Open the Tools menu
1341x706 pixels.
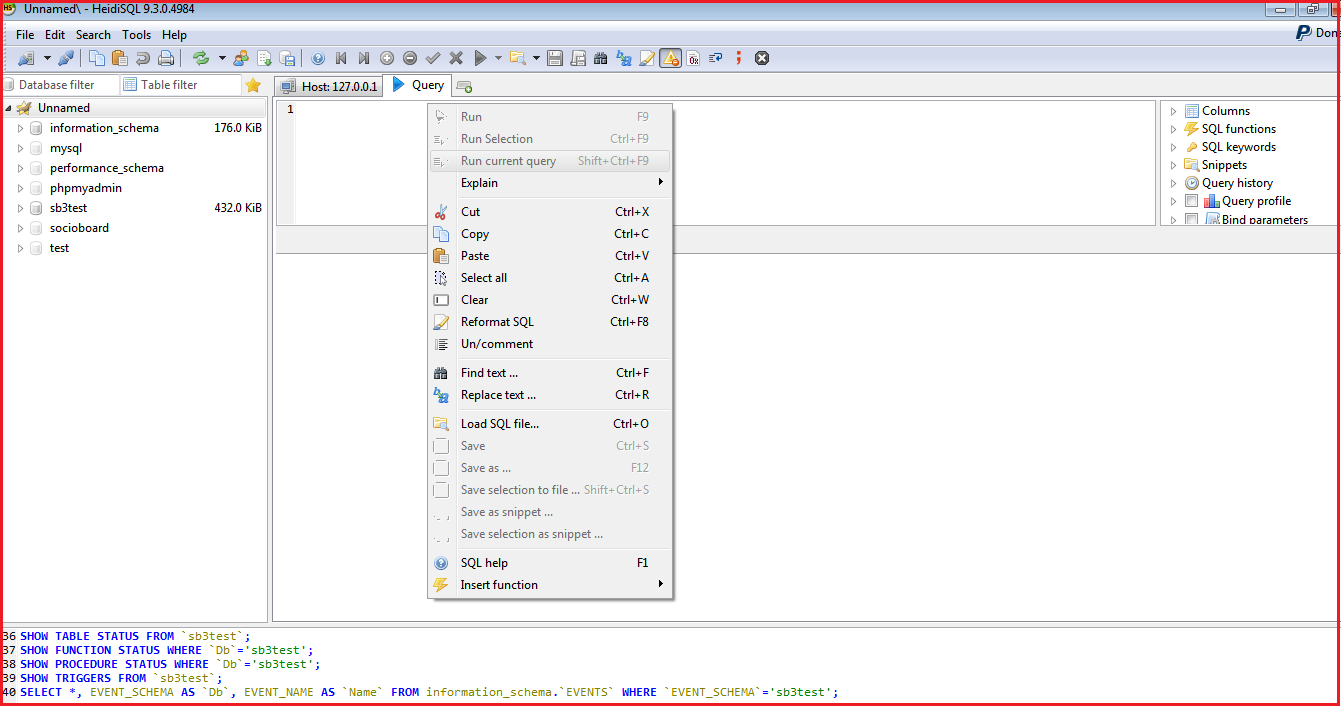pyautogui.click(x=137, y=35)
